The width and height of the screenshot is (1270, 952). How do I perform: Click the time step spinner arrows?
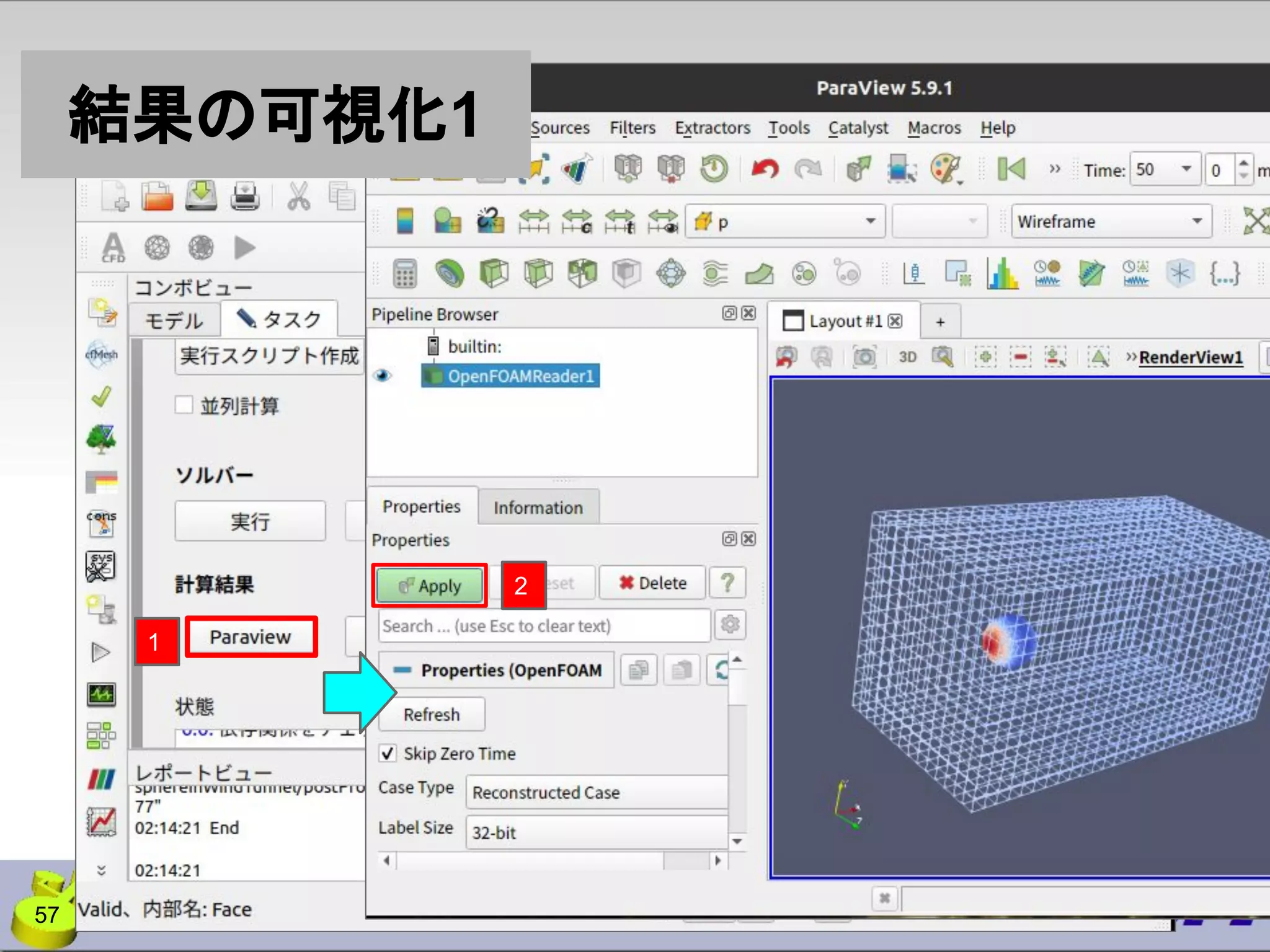click(1243, 169)
